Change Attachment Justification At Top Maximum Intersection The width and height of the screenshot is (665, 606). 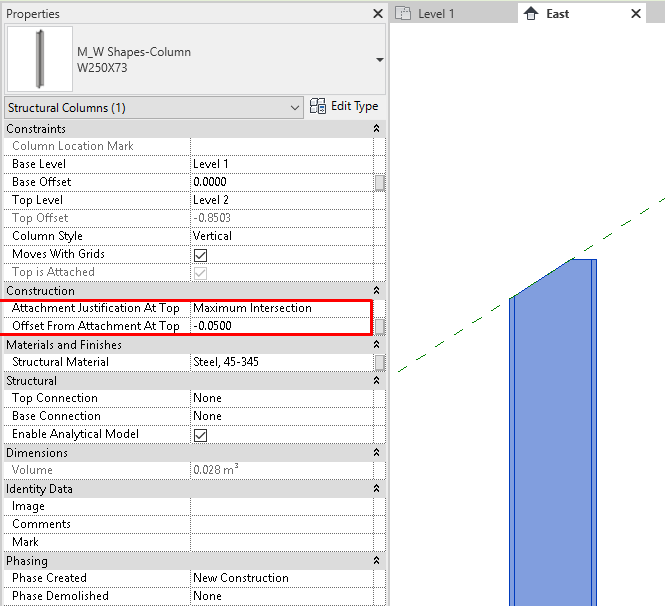pyautogui.click(x=282, y=308)
